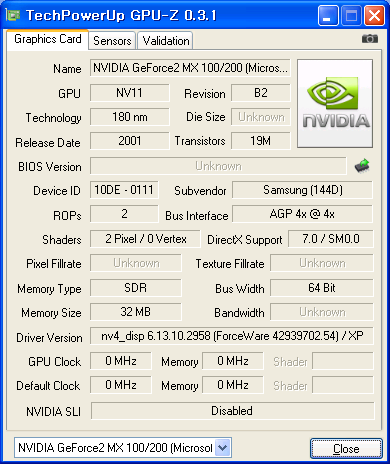Click the "DirectX Support" label

tap(245, 240)
